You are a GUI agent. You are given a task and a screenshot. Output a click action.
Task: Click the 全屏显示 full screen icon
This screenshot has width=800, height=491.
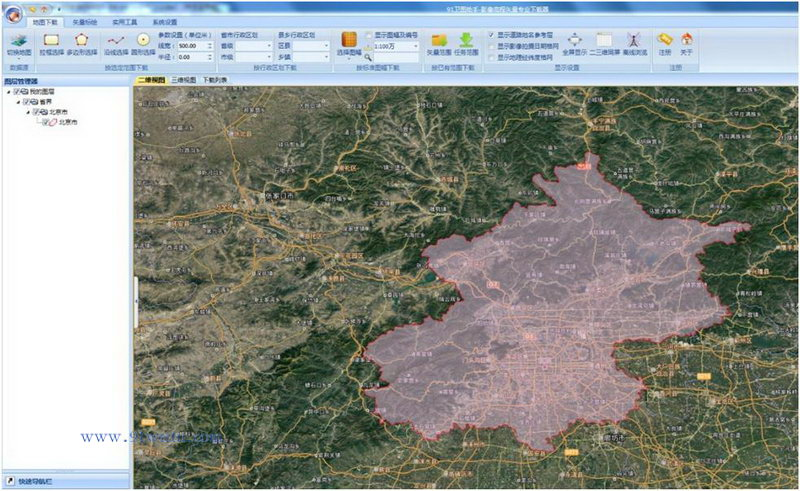(574, 40)
